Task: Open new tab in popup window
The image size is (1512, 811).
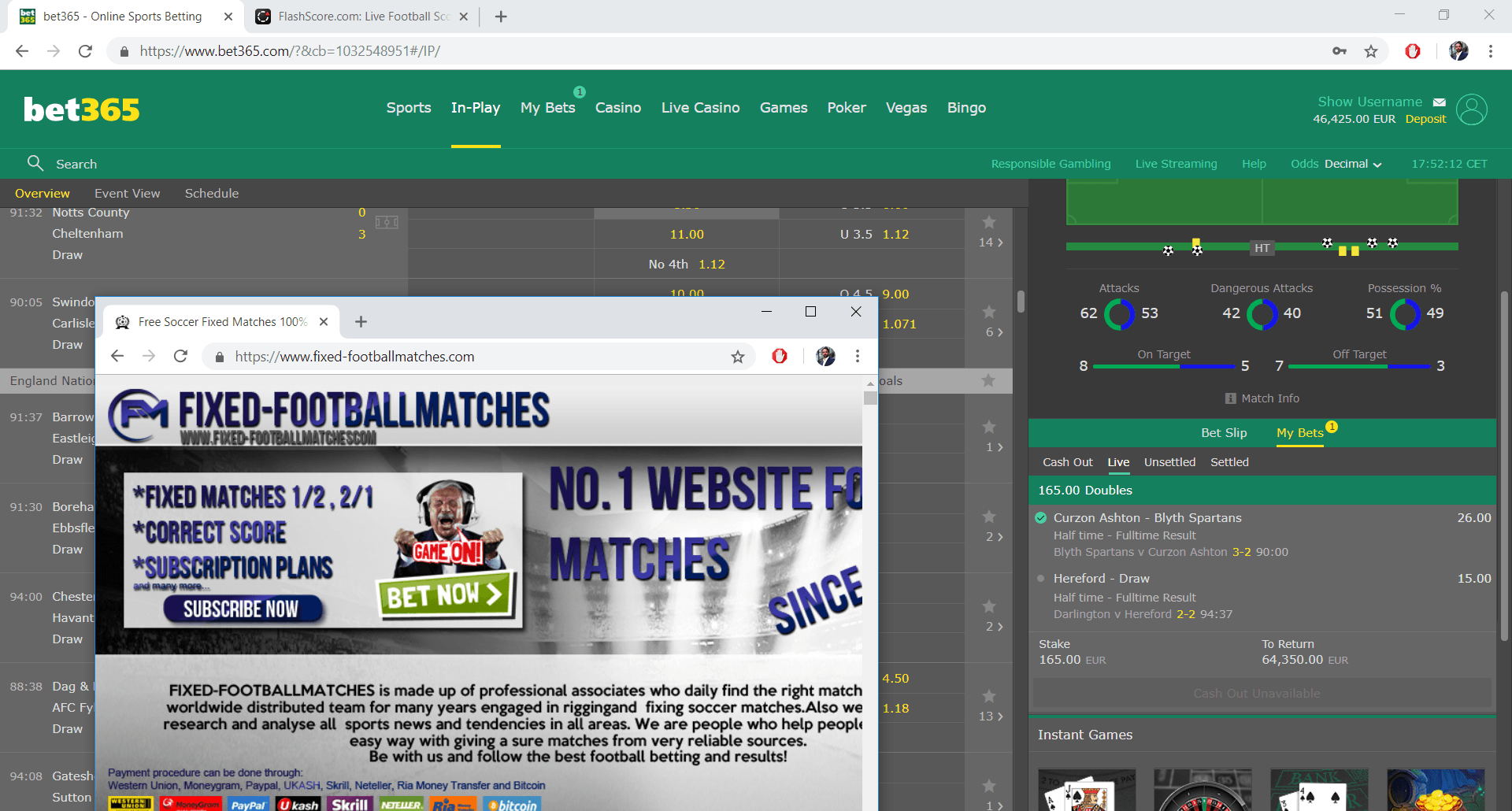Action: 361,321
